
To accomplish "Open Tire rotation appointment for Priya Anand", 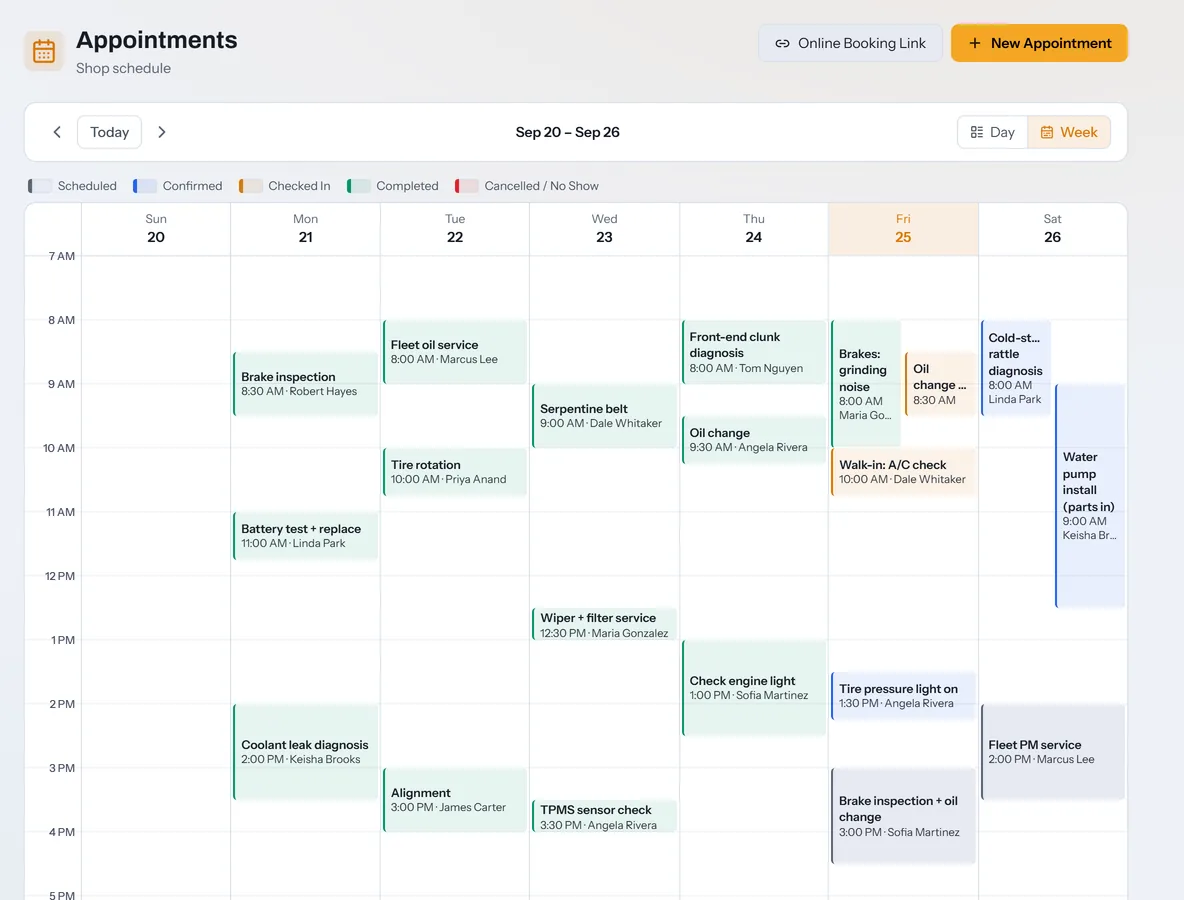I will pyautogui.click(x=455, y=472).
